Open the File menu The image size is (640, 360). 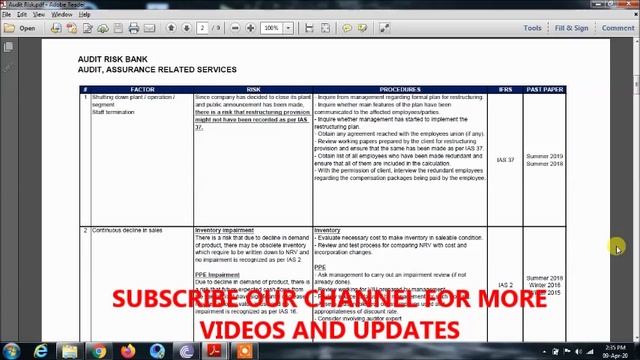pyautogui.click(x=7, y=14)
